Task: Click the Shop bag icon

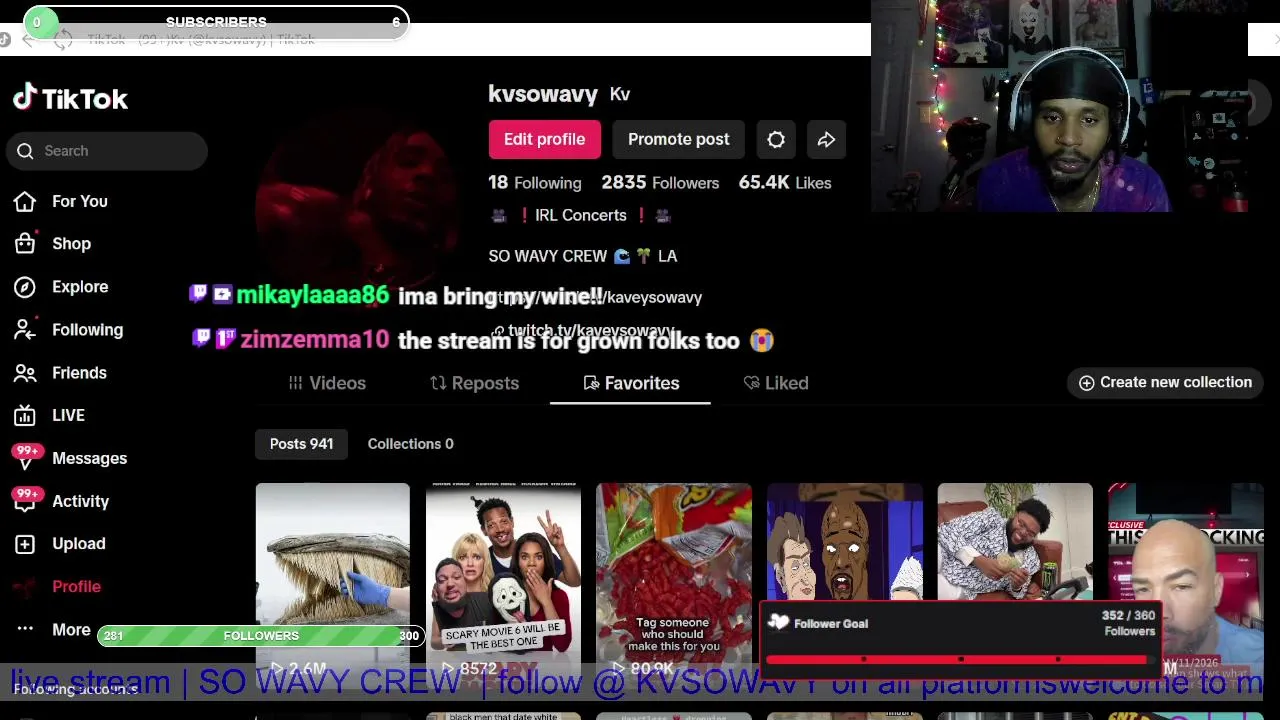Action: 25,244
